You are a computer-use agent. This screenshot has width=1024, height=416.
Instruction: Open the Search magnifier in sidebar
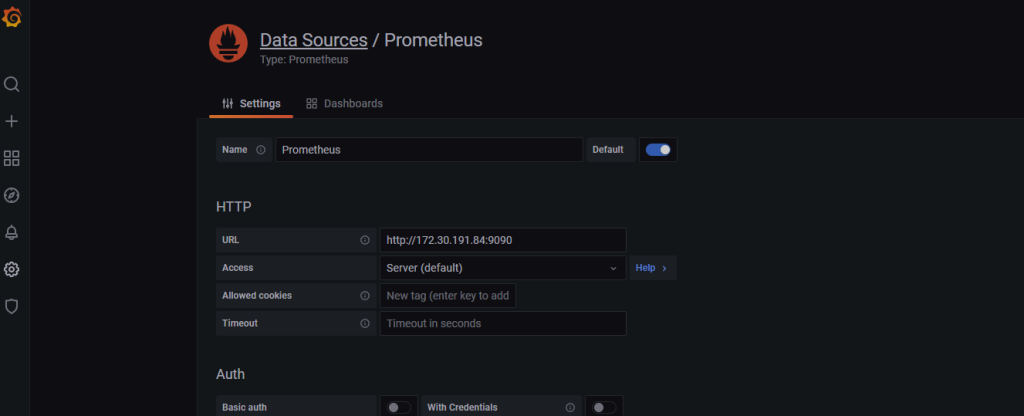coord(12,84)
